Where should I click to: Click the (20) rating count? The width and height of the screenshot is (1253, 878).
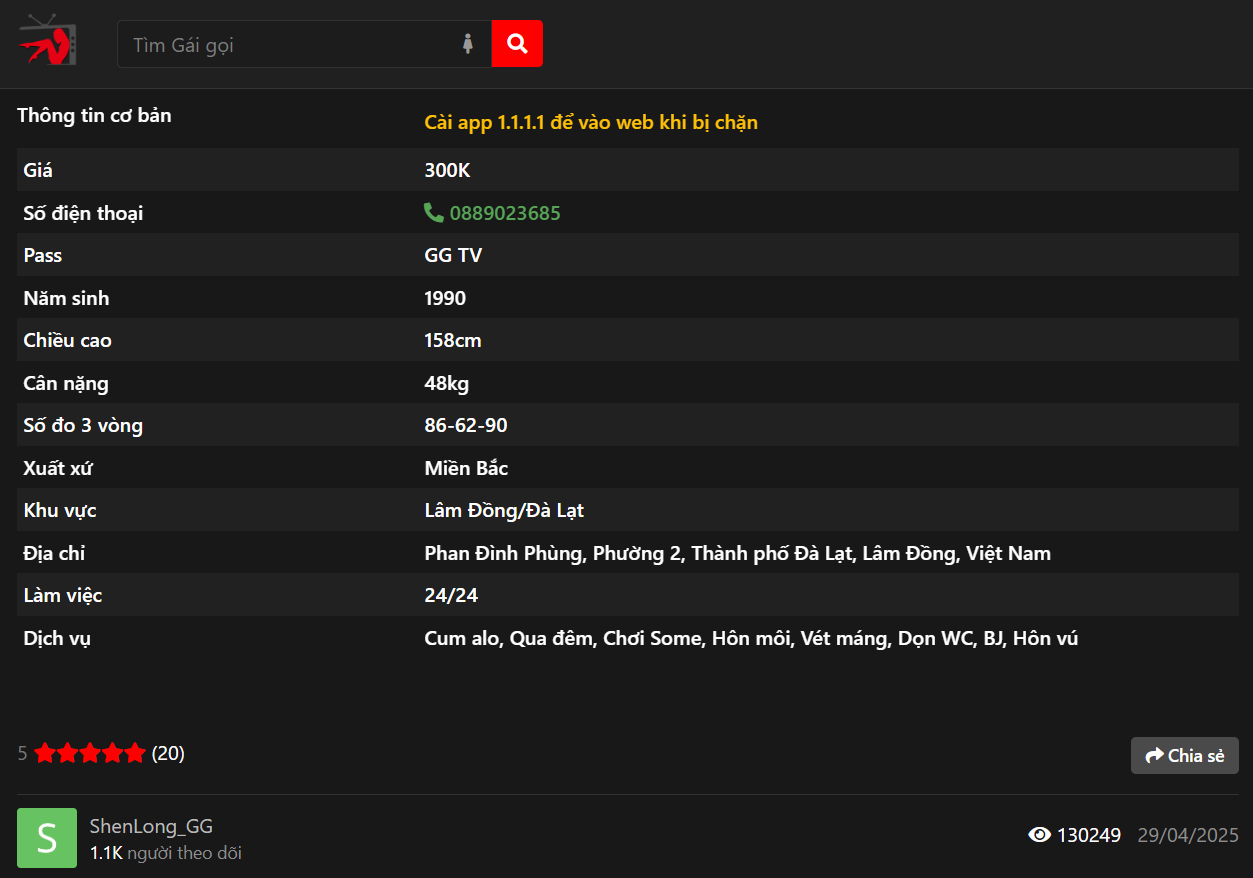pos(168,753)
